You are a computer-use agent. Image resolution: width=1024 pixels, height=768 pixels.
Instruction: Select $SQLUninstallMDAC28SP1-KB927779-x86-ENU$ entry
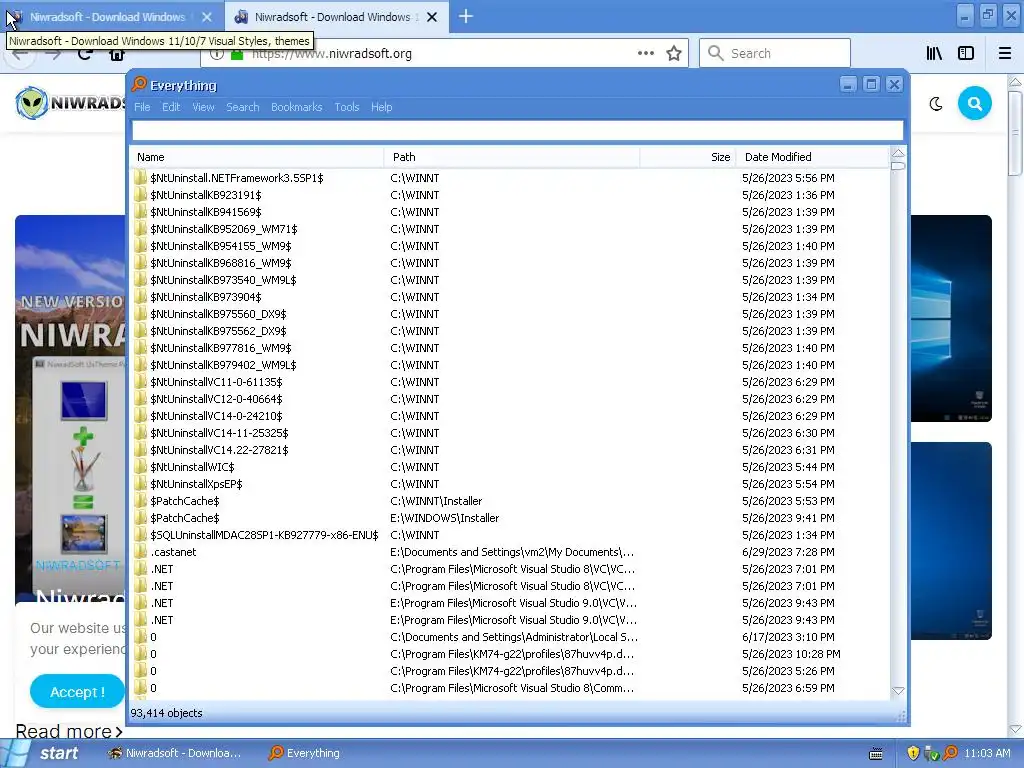tap(264, 534)
